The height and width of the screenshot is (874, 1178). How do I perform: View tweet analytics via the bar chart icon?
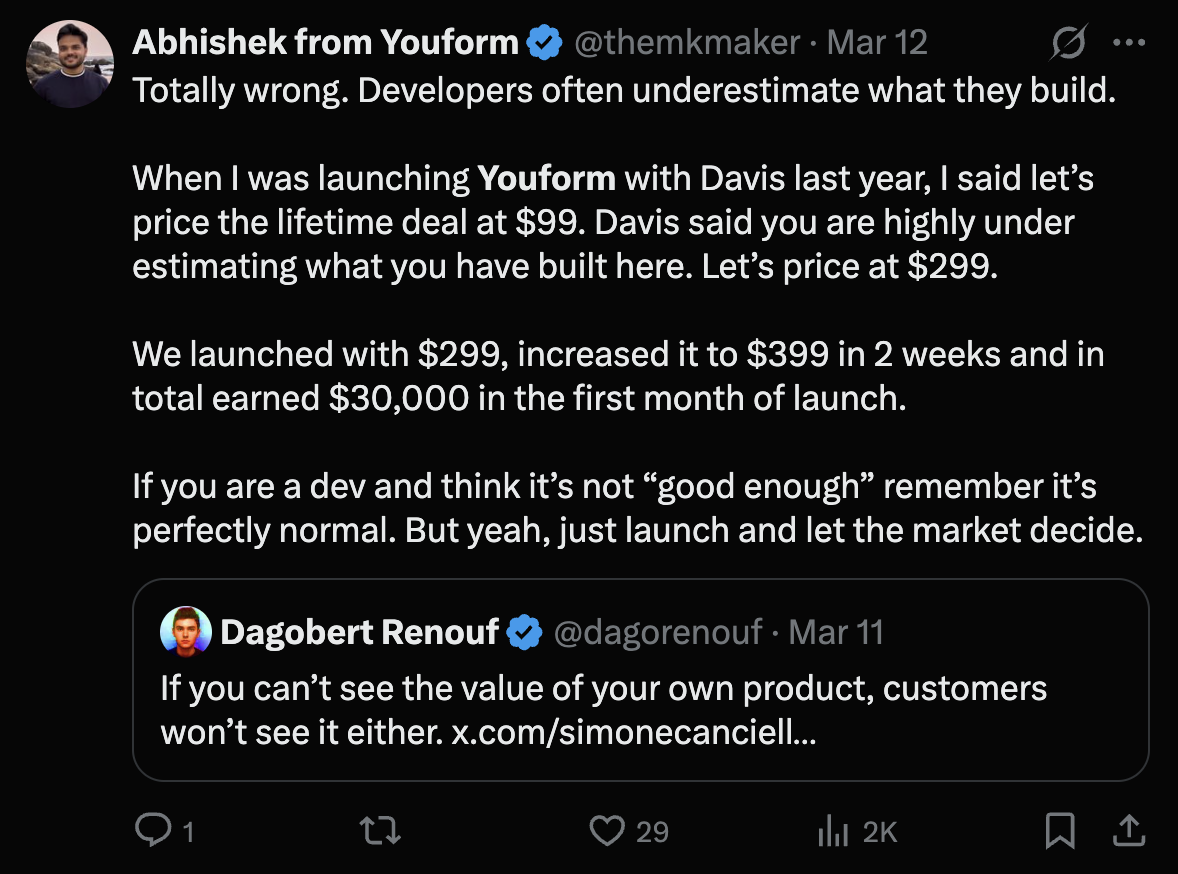834,830
